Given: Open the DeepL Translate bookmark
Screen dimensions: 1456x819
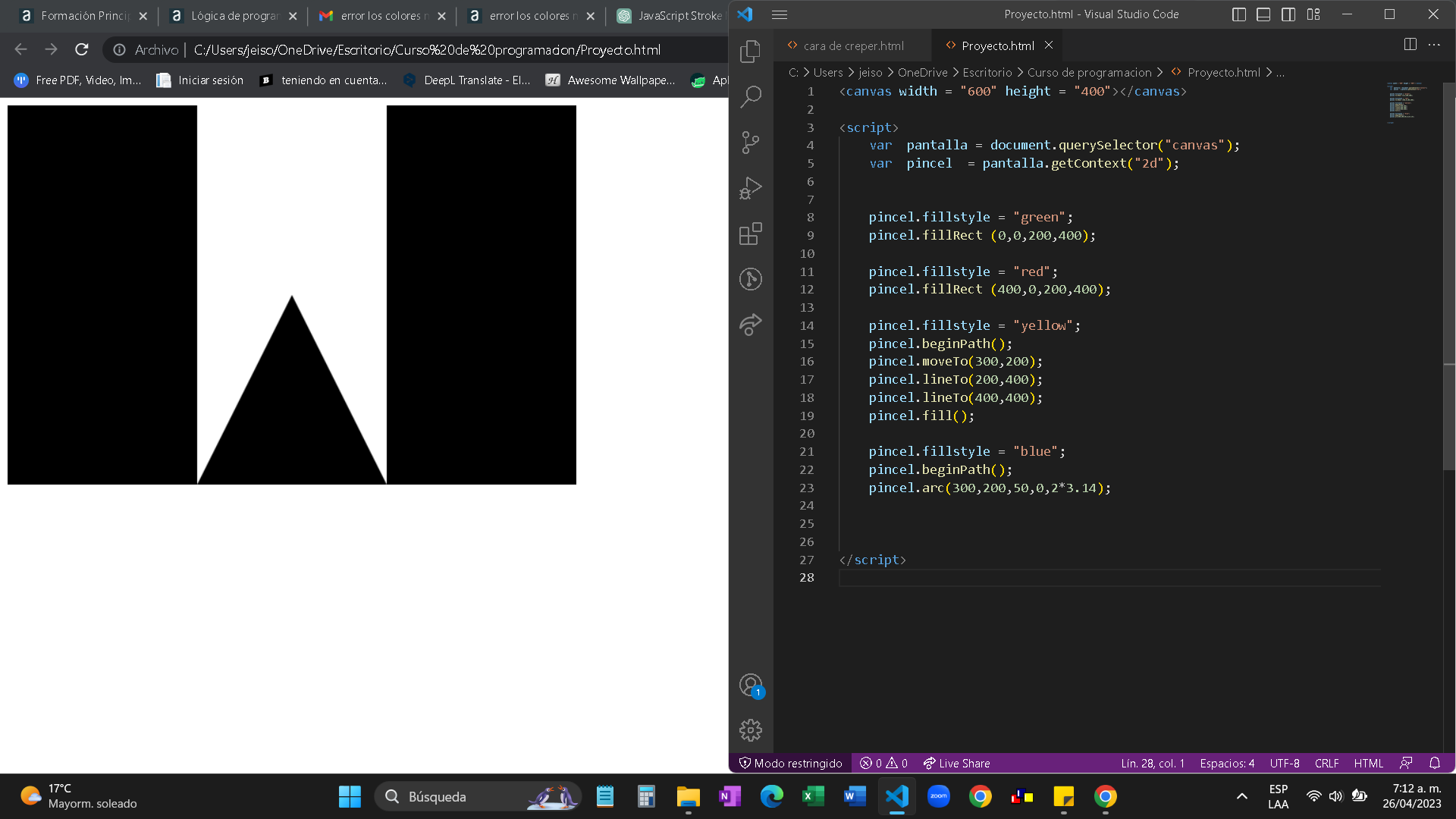Looking at the screenshot, I should pos(466,80).
